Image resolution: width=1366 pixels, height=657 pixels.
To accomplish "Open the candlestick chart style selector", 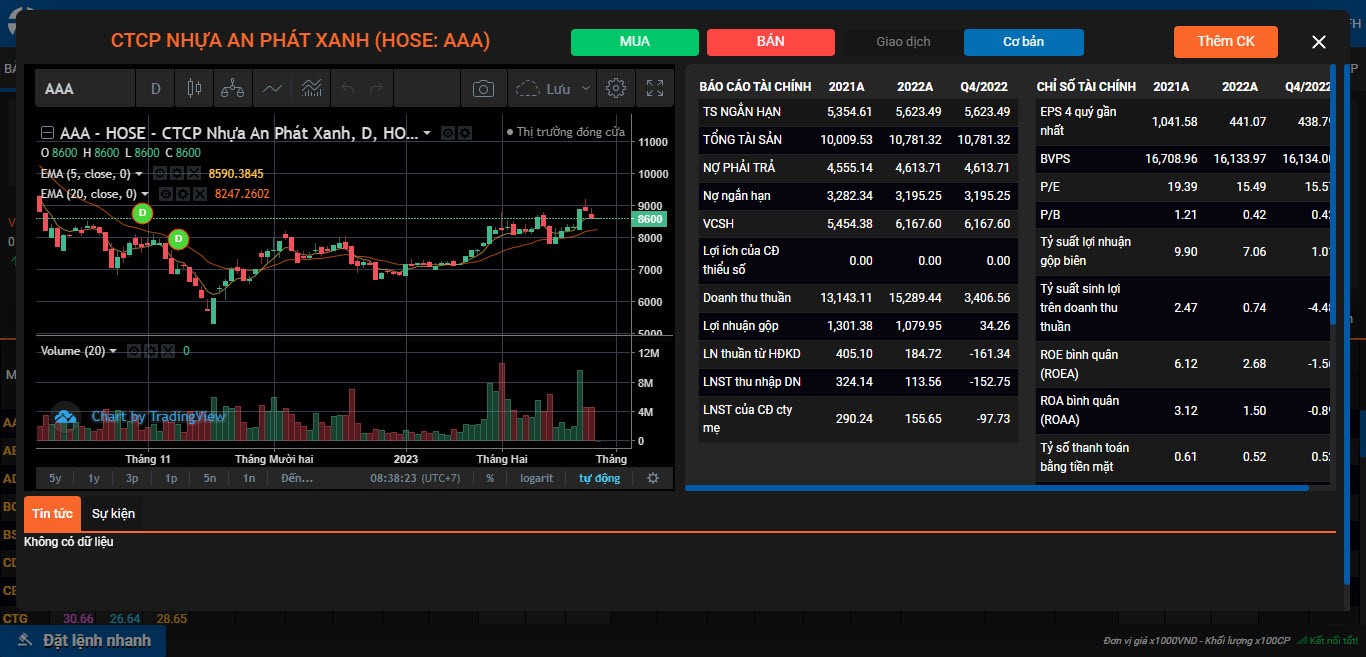I will [193, 88].
